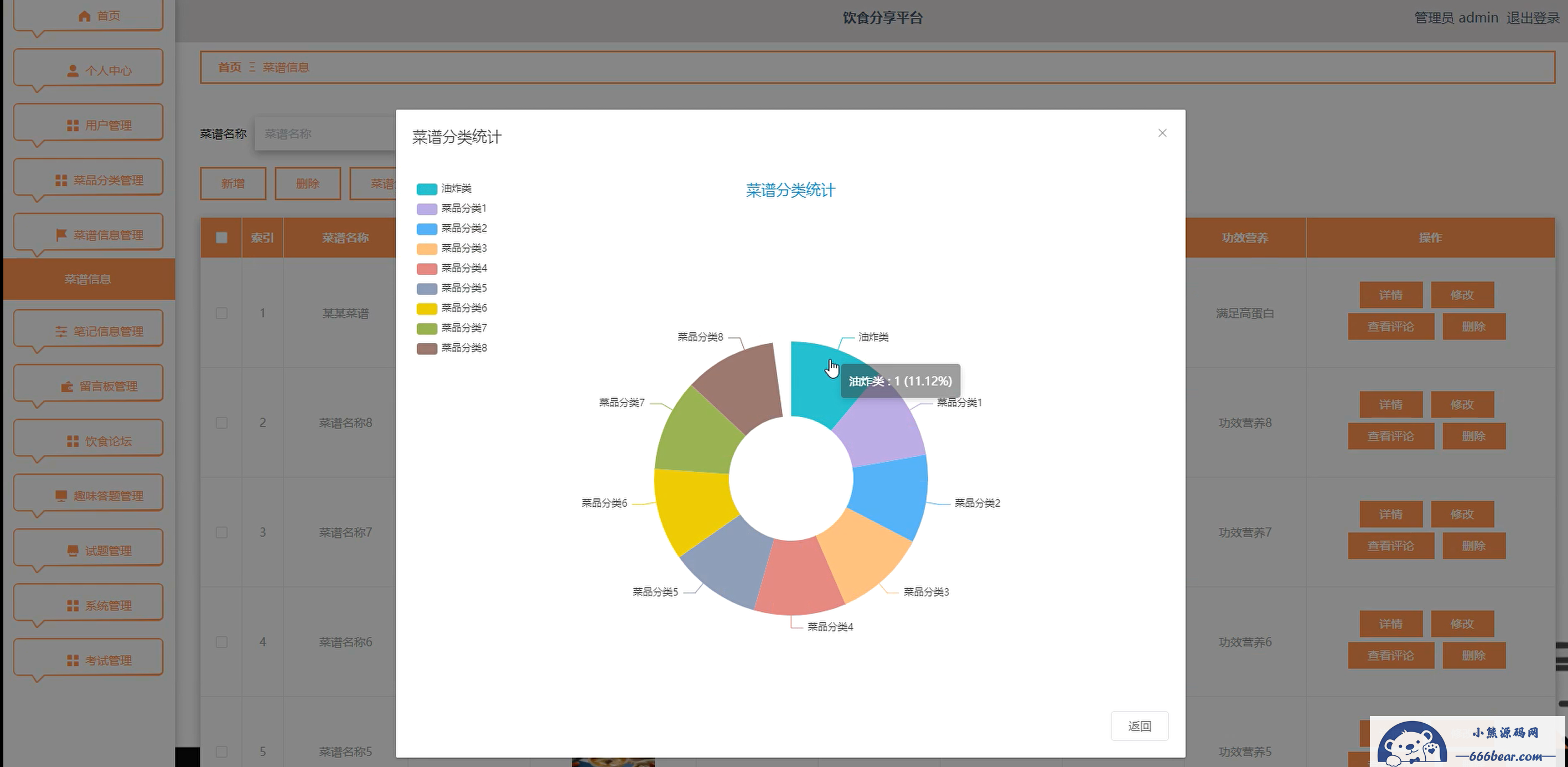Click the flag icon of 菜谱信息管理

[x=61, y=235]
